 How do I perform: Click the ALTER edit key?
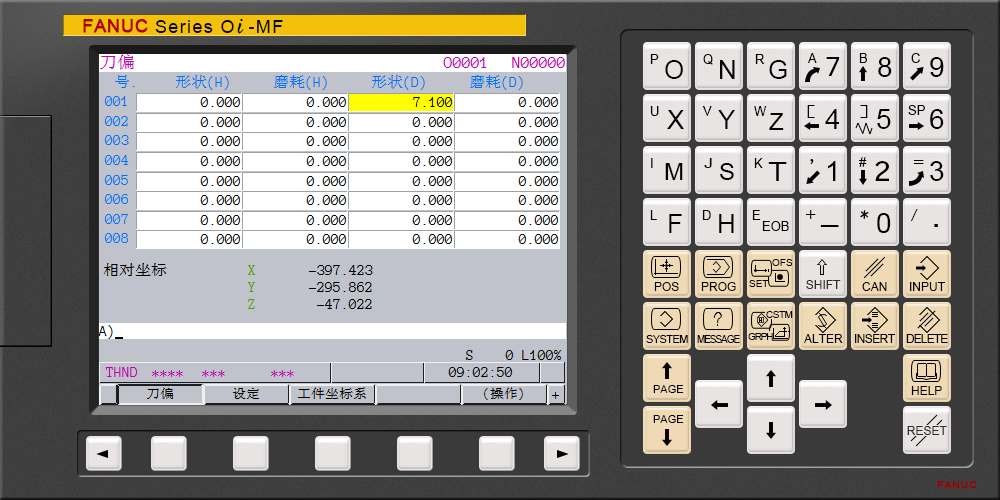click(x=823, y=326)
